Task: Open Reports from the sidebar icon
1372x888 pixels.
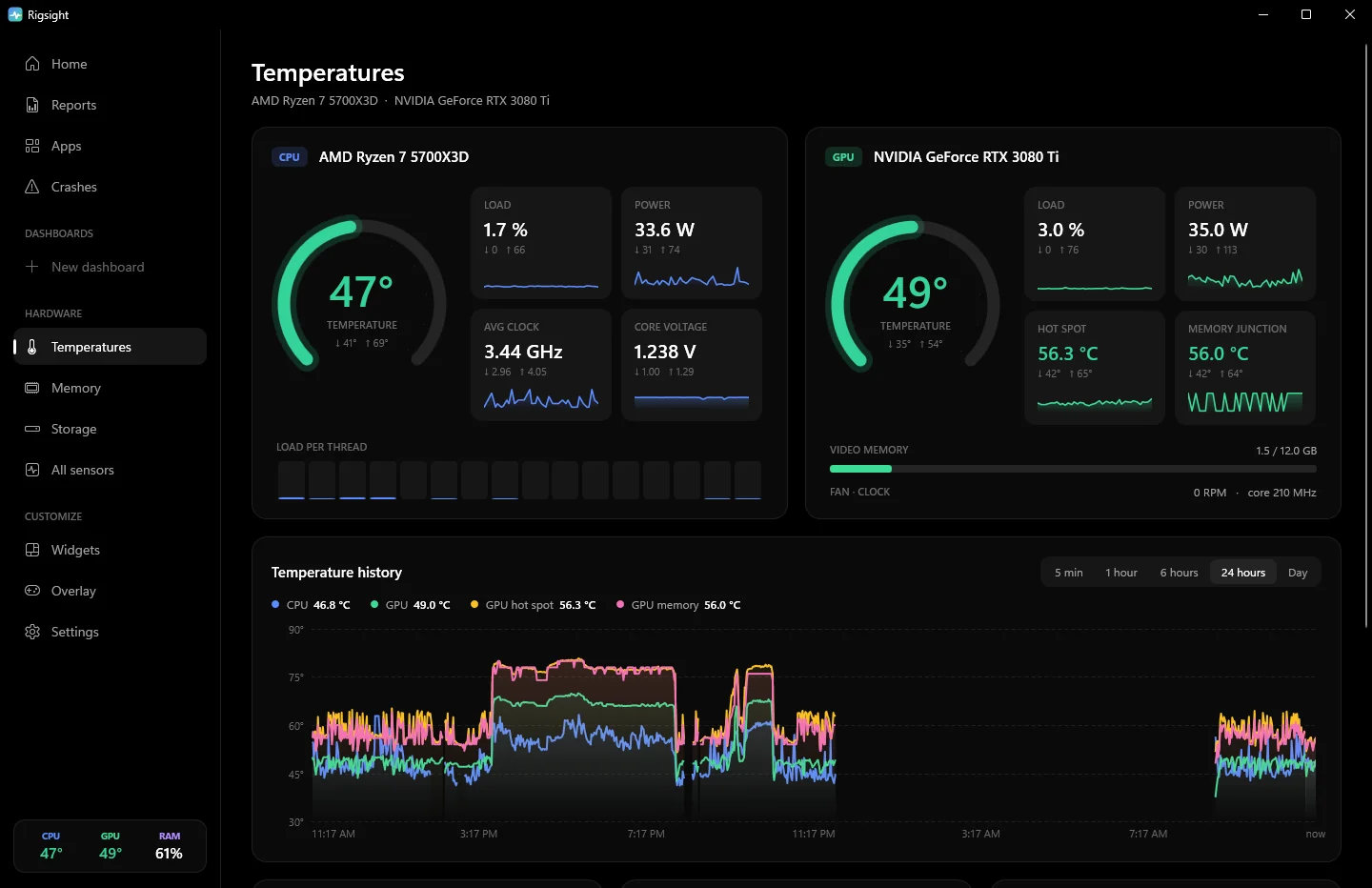Action: (x=32, y=105)
